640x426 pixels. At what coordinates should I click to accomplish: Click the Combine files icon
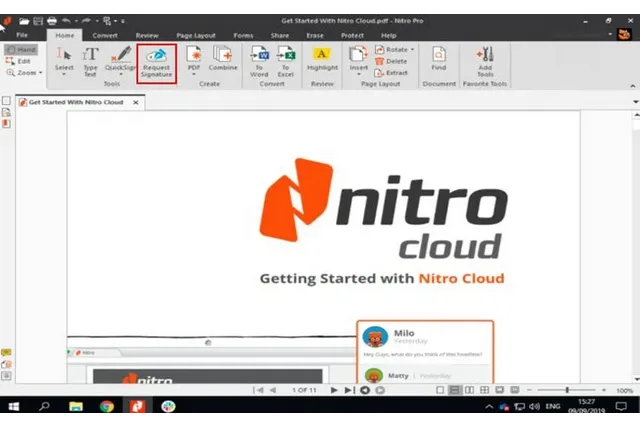click(x=223, y=62)
